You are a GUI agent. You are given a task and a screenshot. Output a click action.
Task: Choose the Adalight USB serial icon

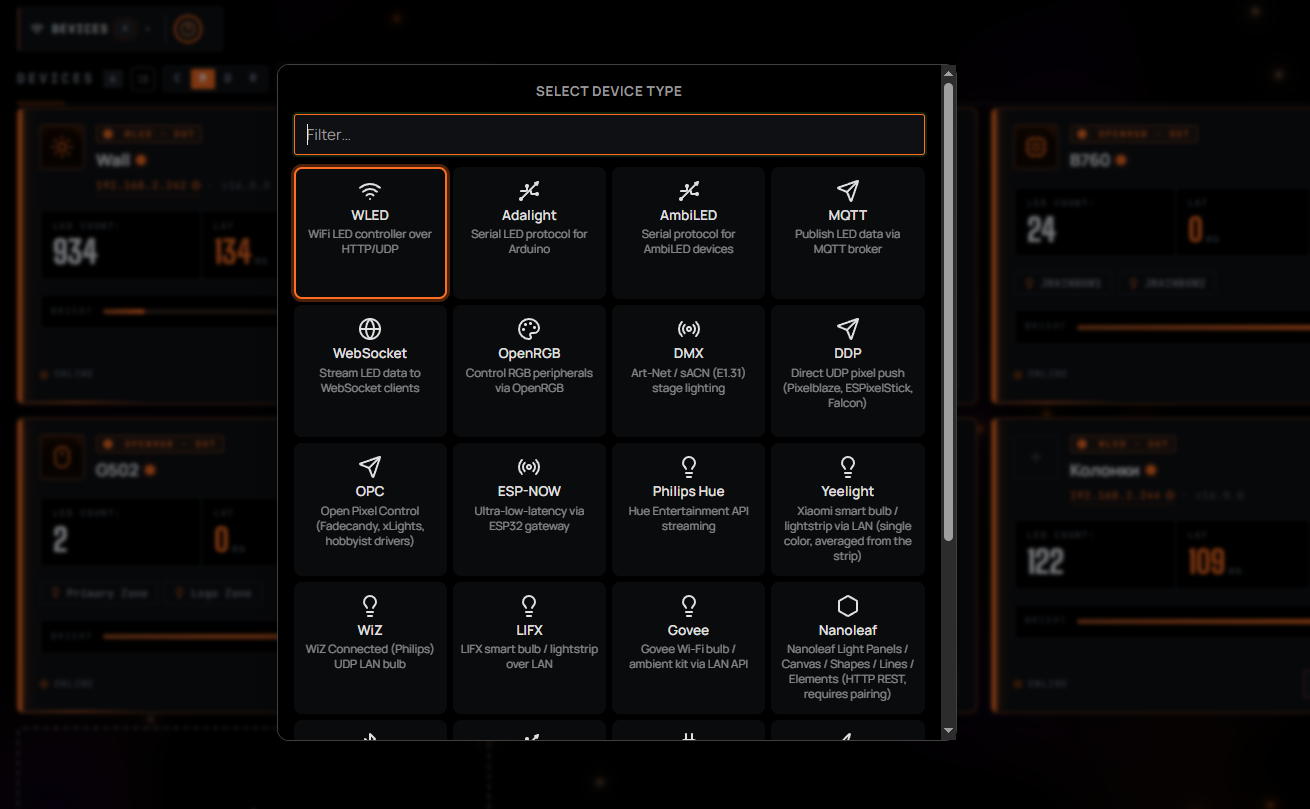click(x=529, y=191)
